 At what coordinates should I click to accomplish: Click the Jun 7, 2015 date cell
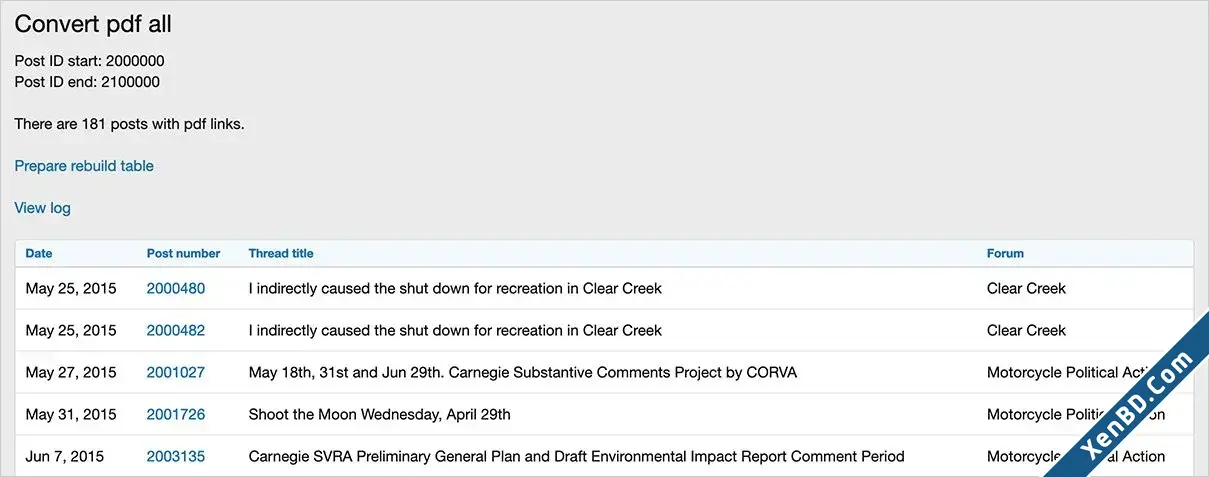coord(65,456)
